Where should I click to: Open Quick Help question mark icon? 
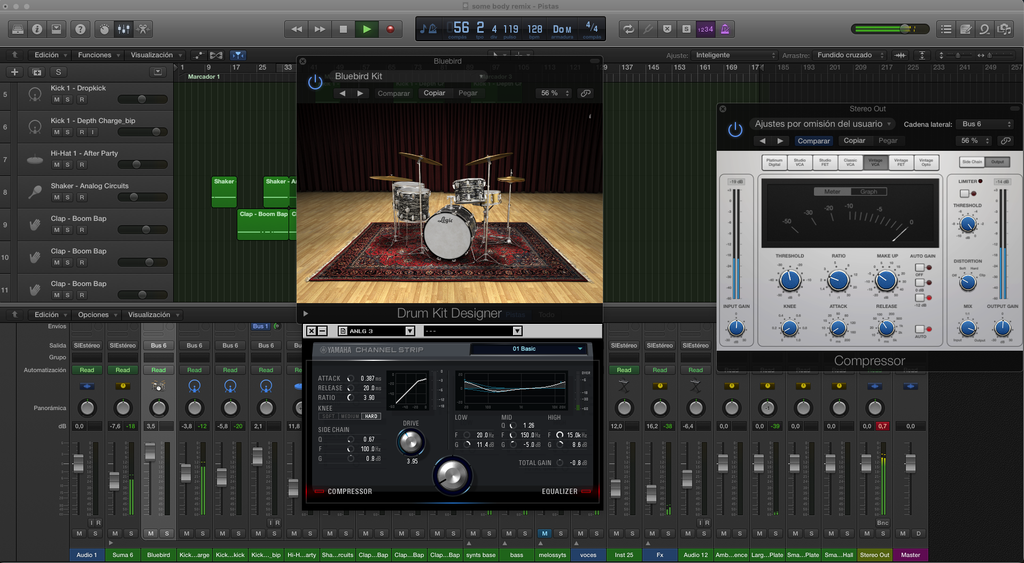[80, 29]
